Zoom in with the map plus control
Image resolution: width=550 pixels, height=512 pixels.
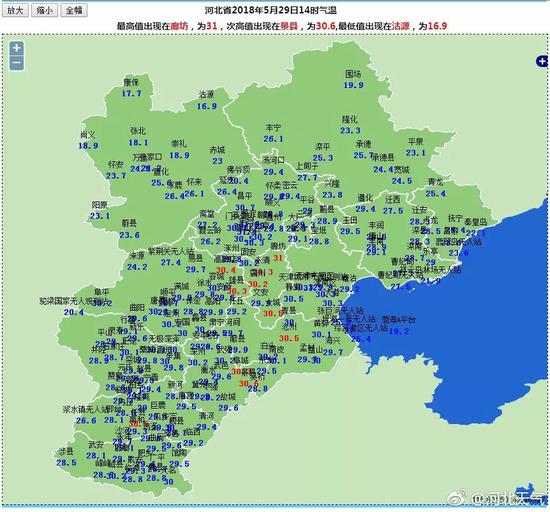(17, 48)
